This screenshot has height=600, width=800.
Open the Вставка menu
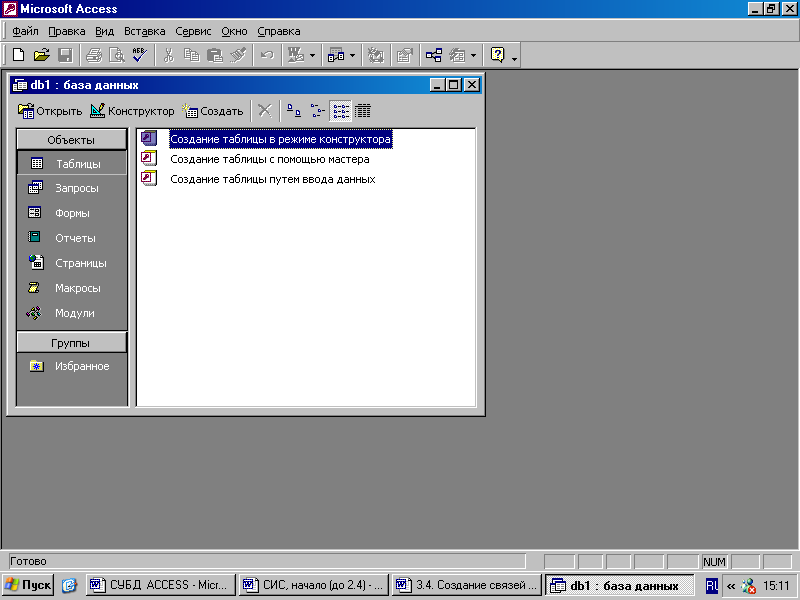(x=145, y=31)
